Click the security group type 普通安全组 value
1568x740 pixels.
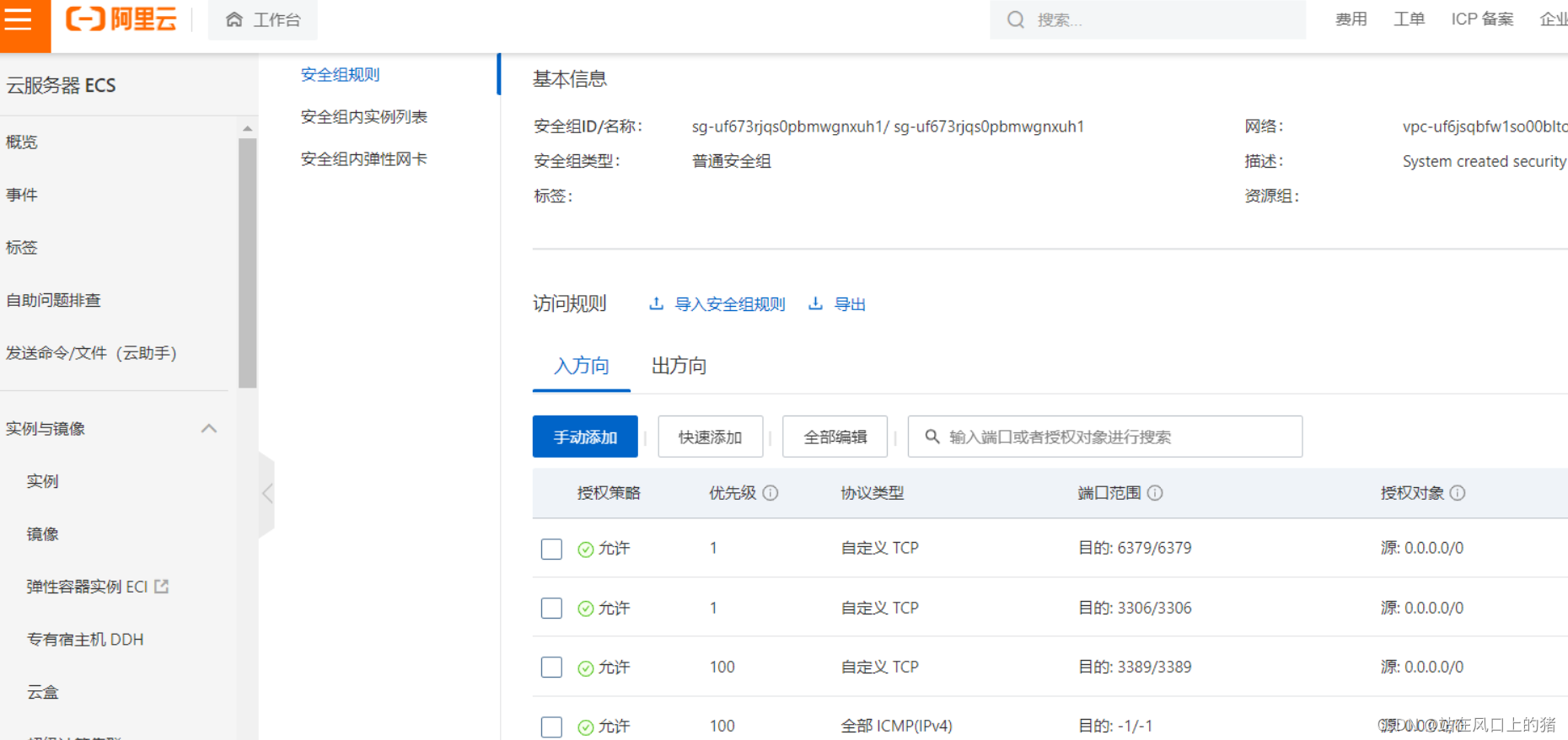pos(732,161)
